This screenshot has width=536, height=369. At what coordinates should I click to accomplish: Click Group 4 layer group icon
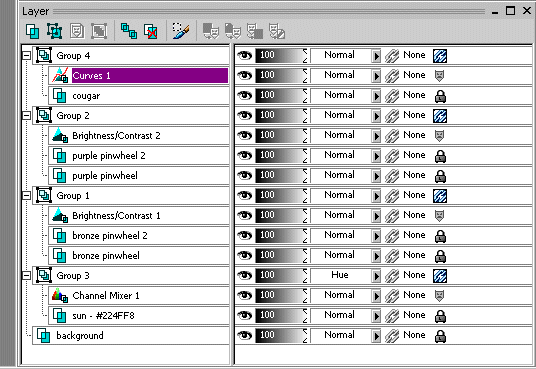coord(44,55)
